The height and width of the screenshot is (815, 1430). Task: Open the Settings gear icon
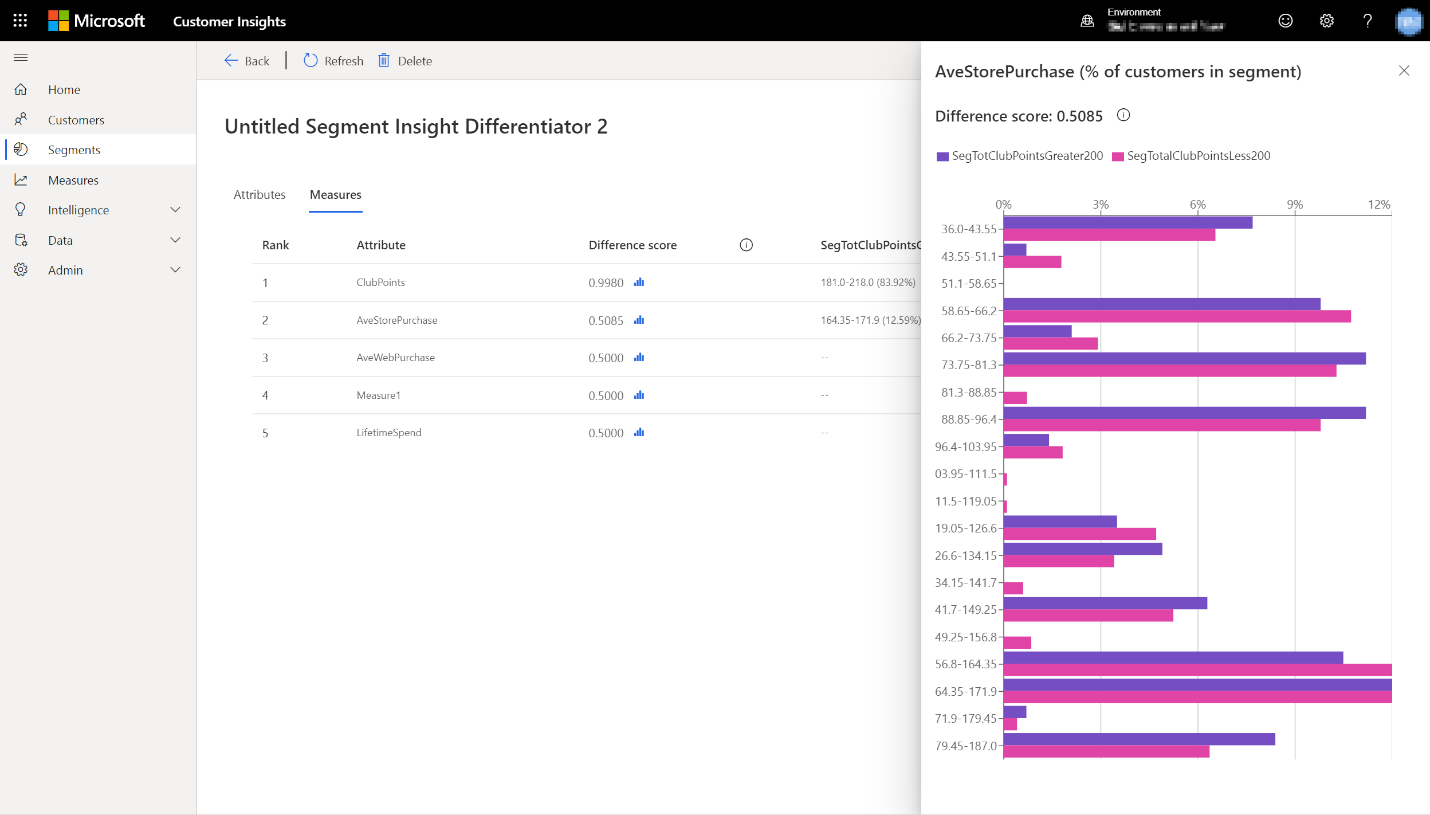point(1326,20)
